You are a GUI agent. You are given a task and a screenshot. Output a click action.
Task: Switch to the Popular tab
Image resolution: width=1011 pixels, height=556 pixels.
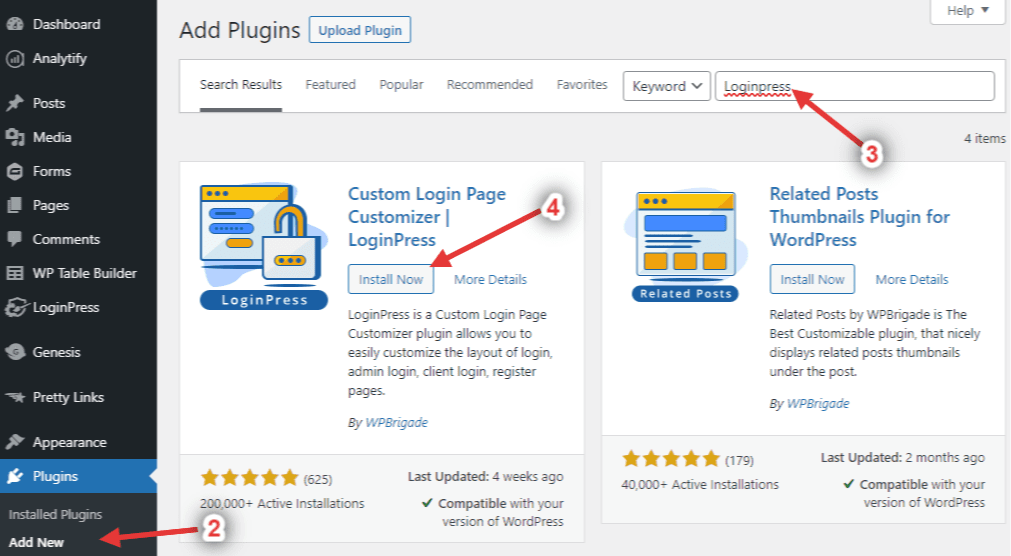coord(401,84)
